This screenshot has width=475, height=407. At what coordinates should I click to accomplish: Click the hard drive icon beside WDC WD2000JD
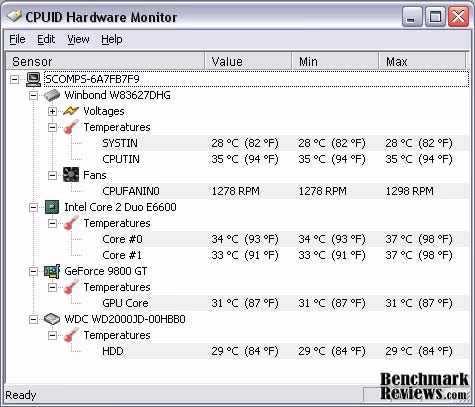point(52,319)
